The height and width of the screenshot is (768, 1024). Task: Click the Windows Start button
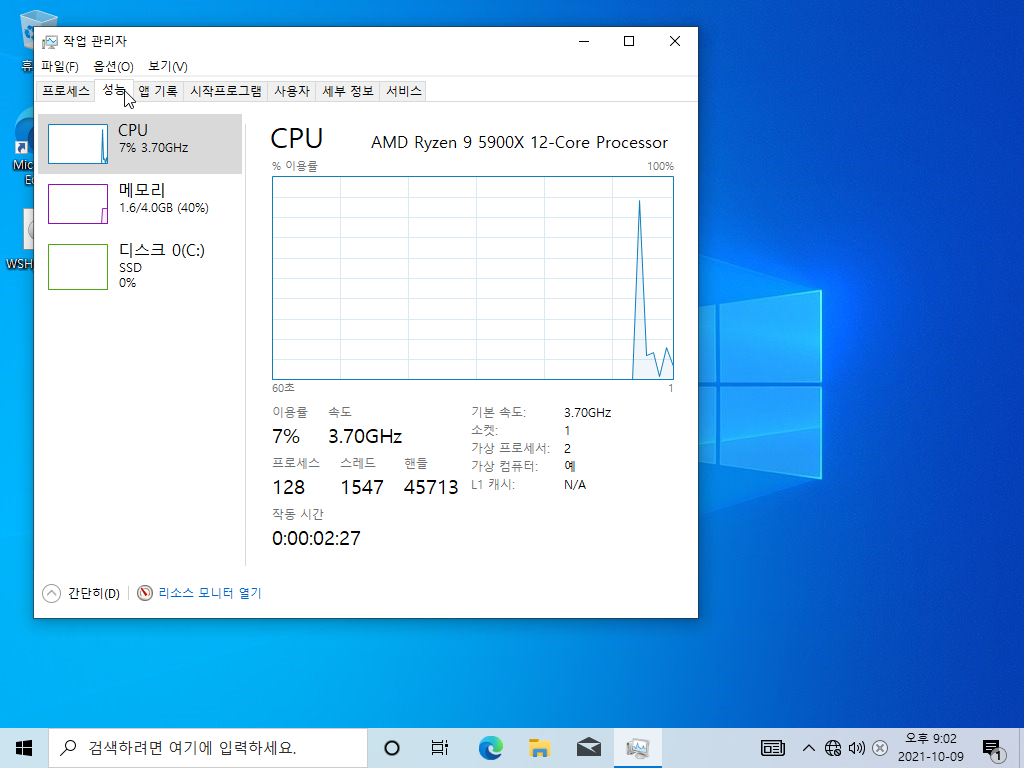pos(24,748)
